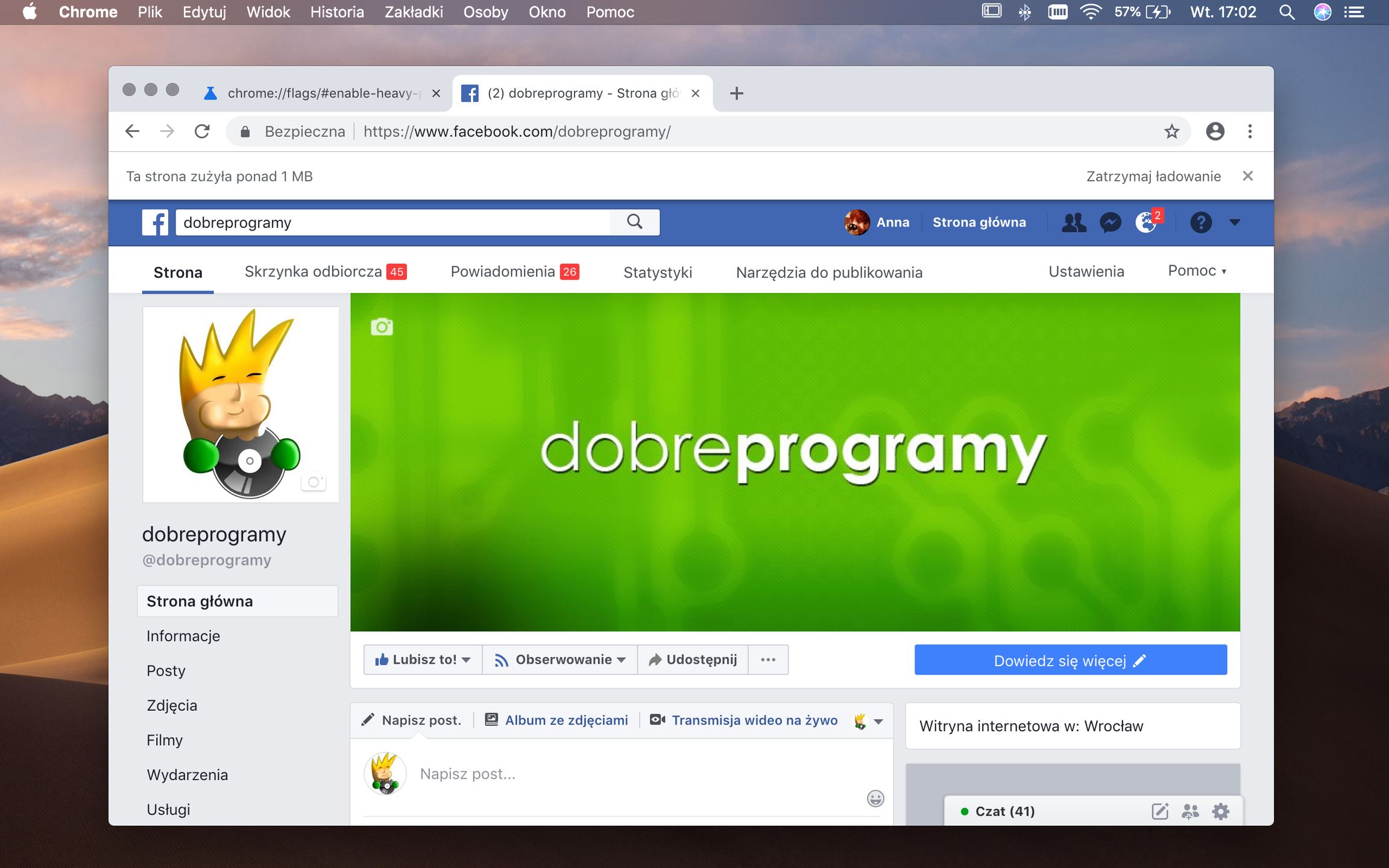Click Zatrzymaj ładowanie link
Screen dimensions: 1389x868
pos(1153,177)
